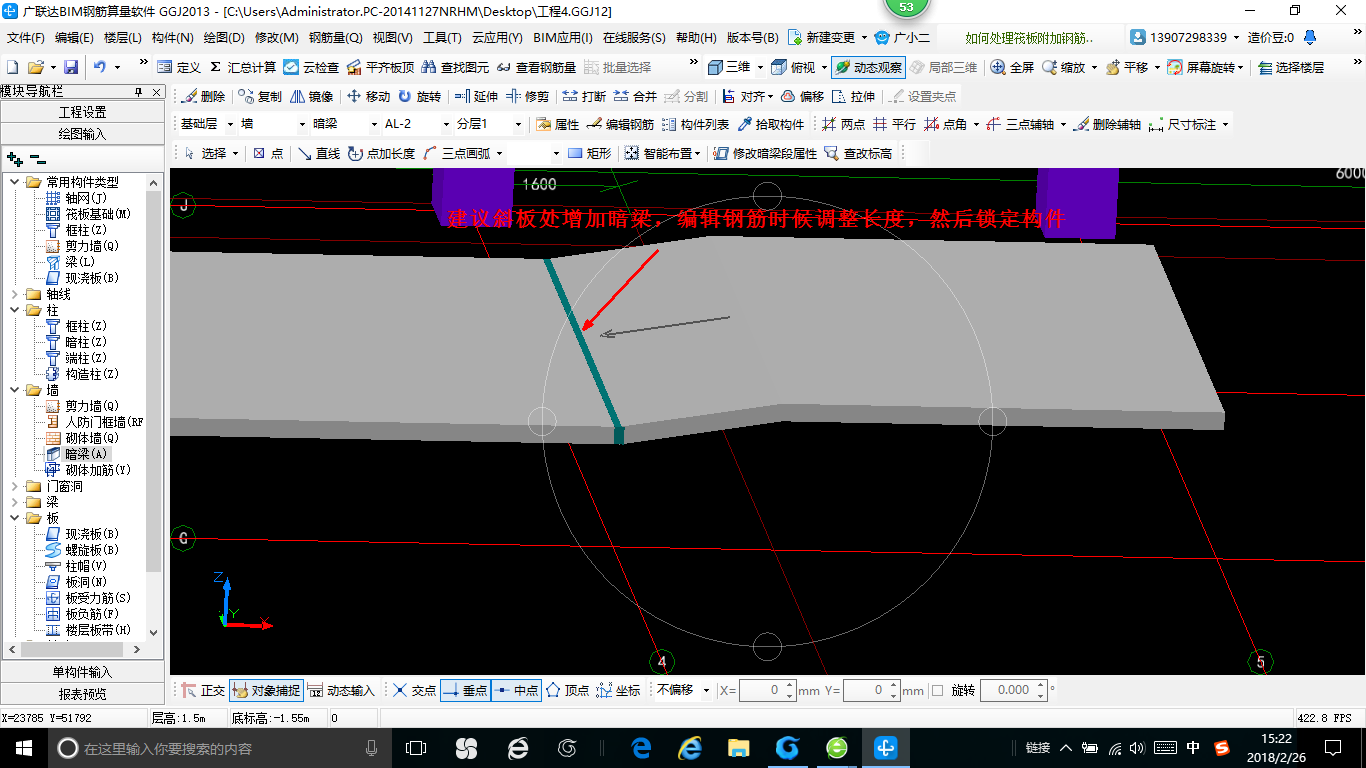Select 拉伸 stretch tool
This screenshot has width=1366, height=768.
853,96
